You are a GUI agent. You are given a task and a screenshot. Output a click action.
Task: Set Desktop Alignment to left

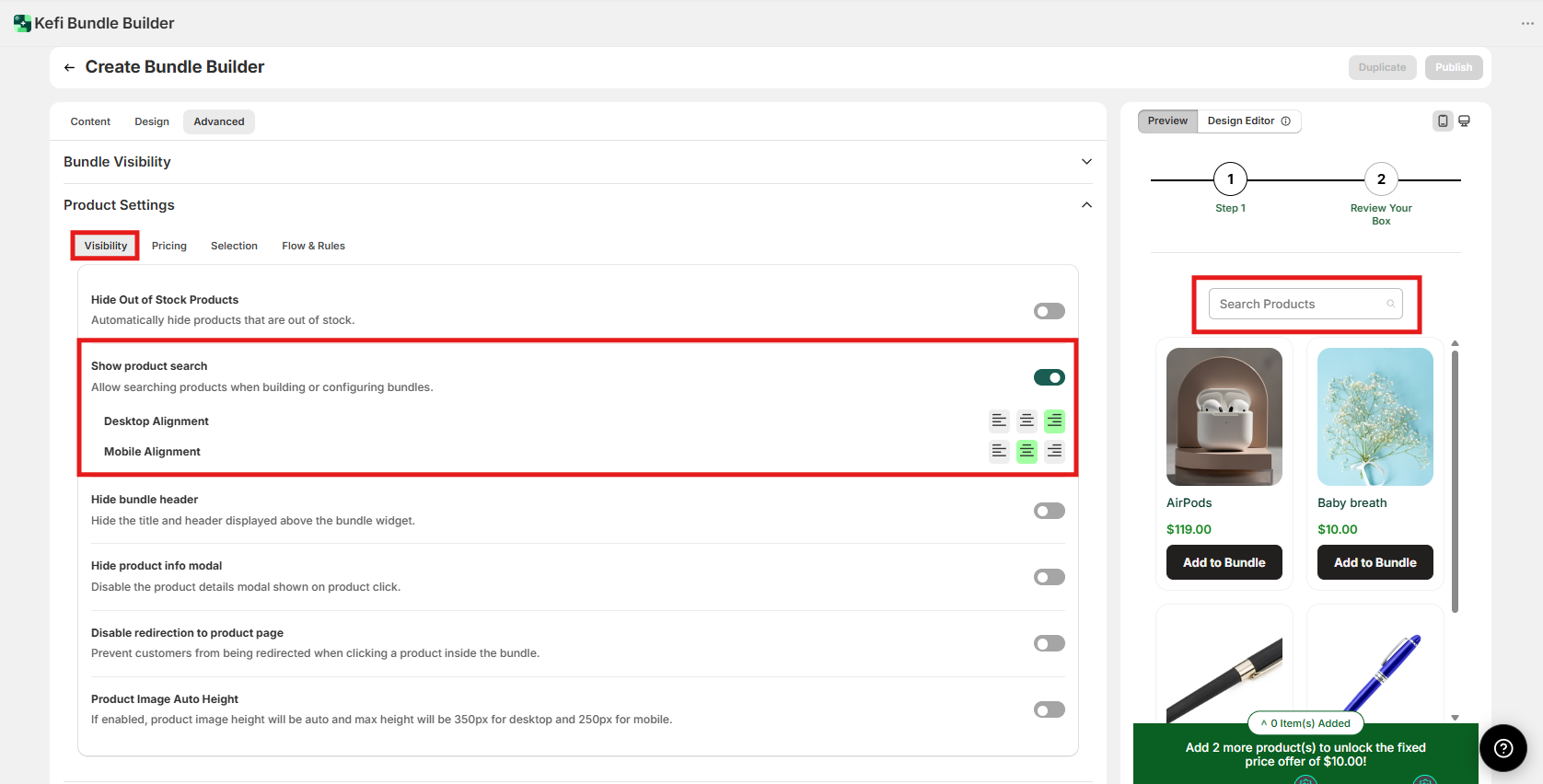[x=999, y=421]
